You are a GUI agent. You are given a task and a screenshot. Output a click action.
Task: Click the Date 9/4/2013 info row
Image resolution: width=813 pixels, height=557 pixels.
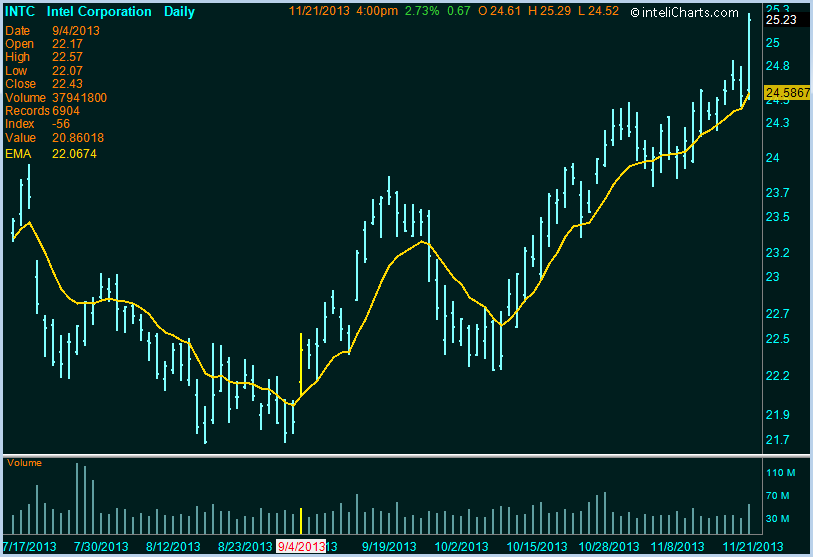click(x=52, y=31)
